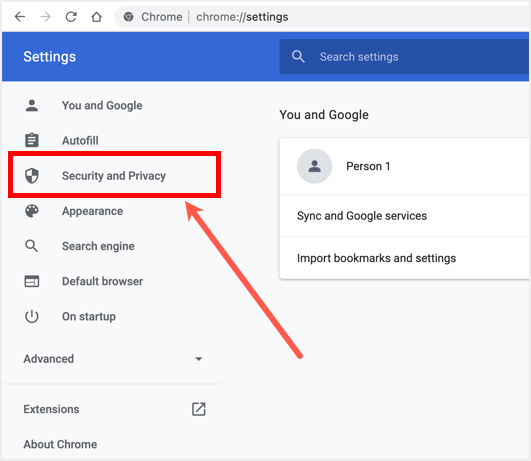Open About Chrome
Image resolution: width=531 pixels, height=461 pixels.
(60, 444)
